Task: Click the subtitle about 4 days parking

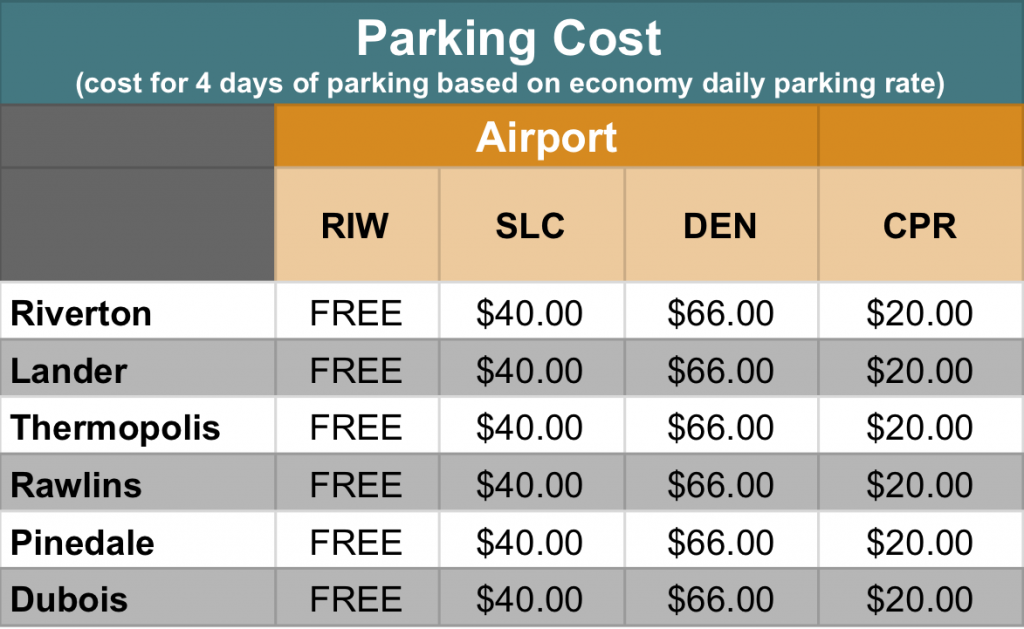Action: click(510, 84)
